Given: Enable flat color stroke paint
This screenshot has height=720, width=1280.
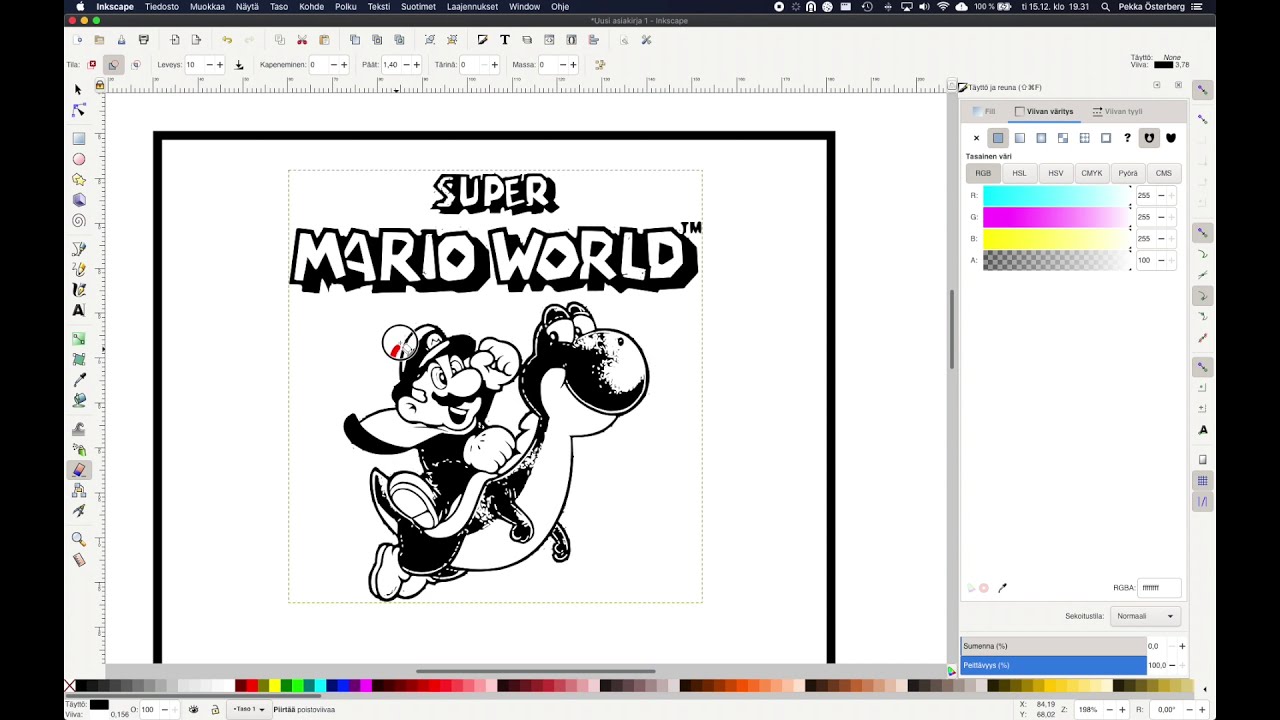Looking at the screenshot, I should (998, 138).
